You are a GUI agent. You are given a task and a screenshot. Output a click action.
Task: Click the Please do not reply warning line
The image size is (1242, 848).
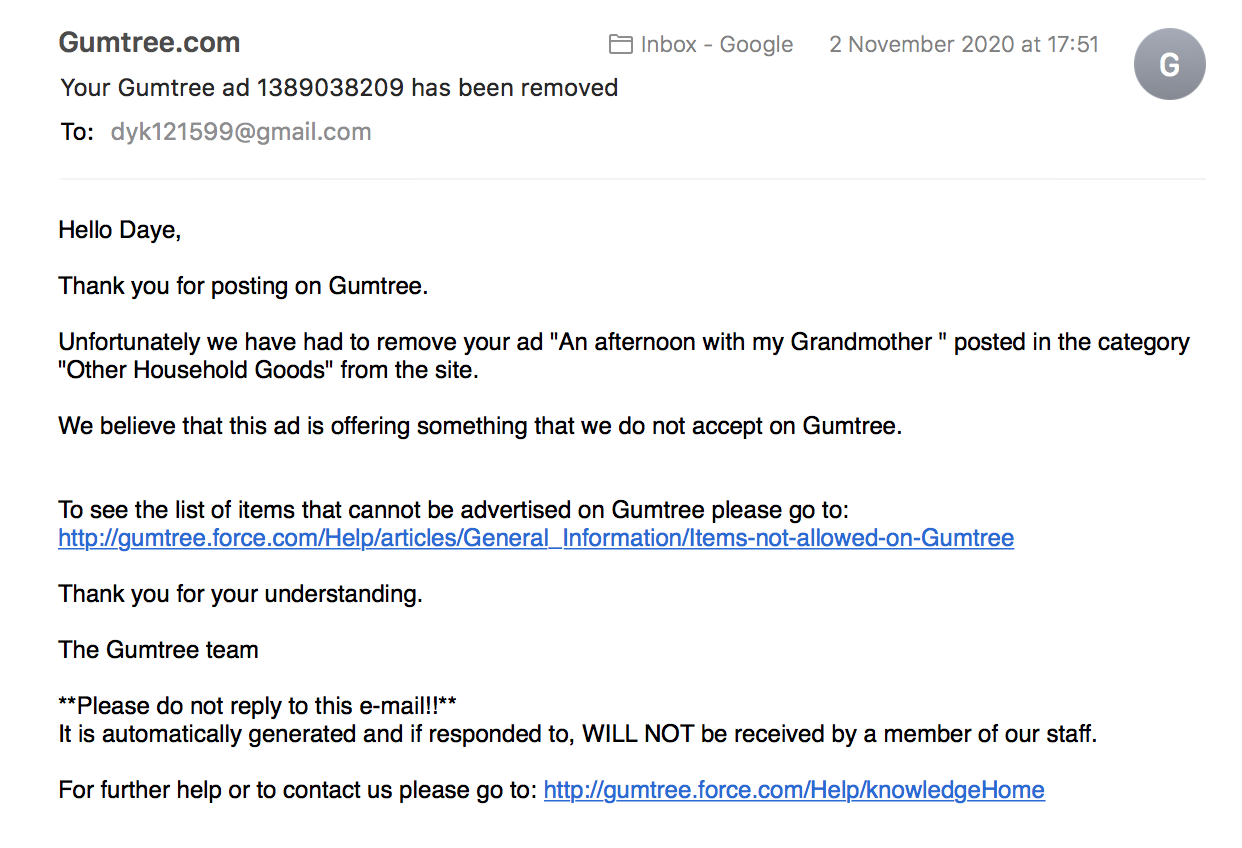[258, 706]
